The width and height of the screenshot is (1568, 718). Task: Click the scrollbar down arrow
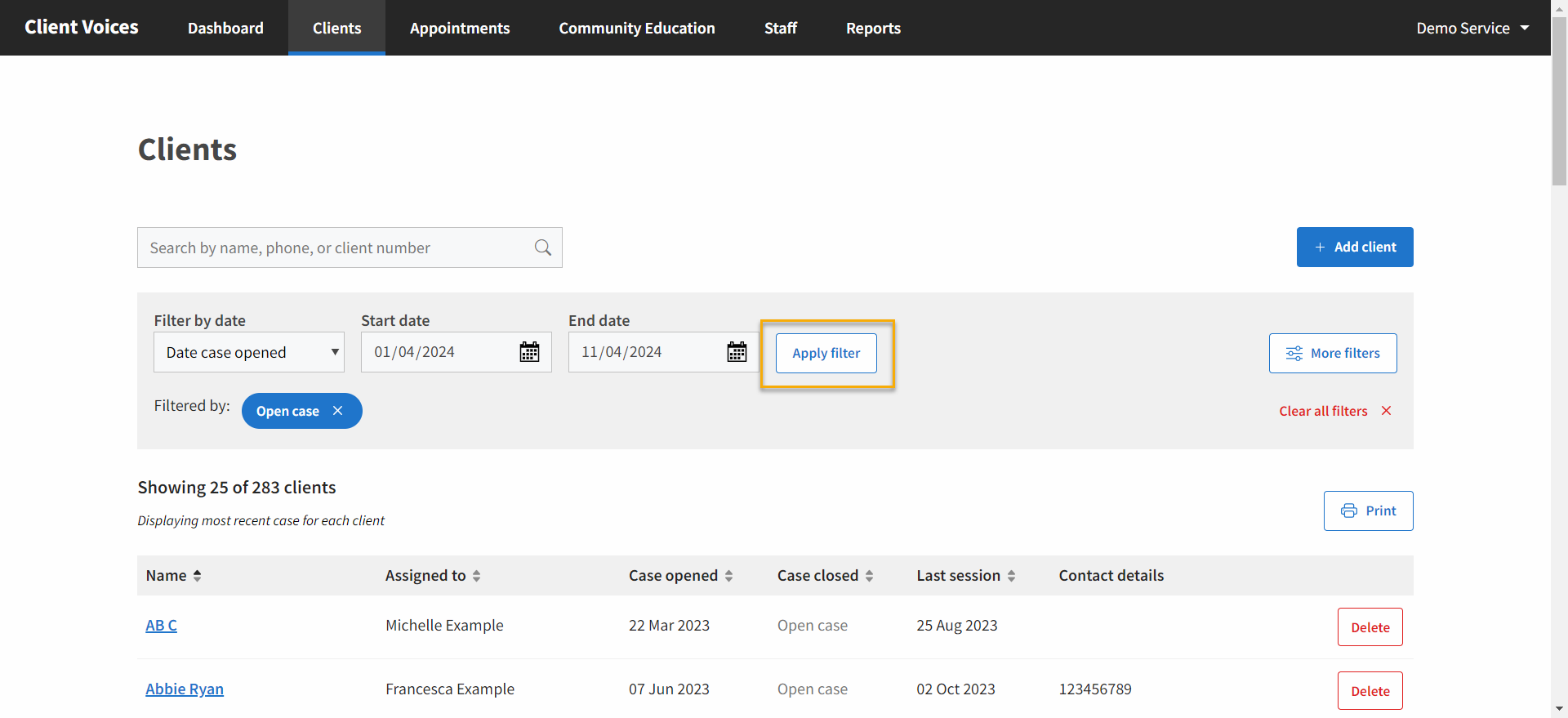pyautogui.click(x=1560, y=710)
